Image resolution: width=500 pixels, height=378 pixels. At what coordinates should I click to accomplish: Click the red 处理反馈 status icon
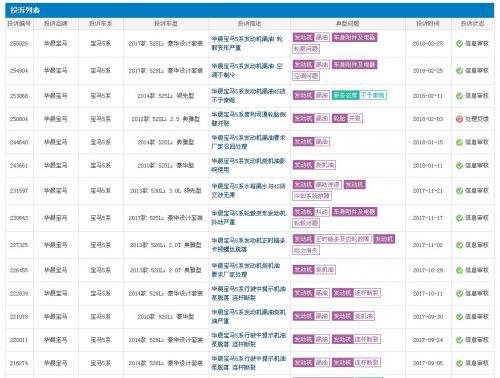tap(459, 119)
